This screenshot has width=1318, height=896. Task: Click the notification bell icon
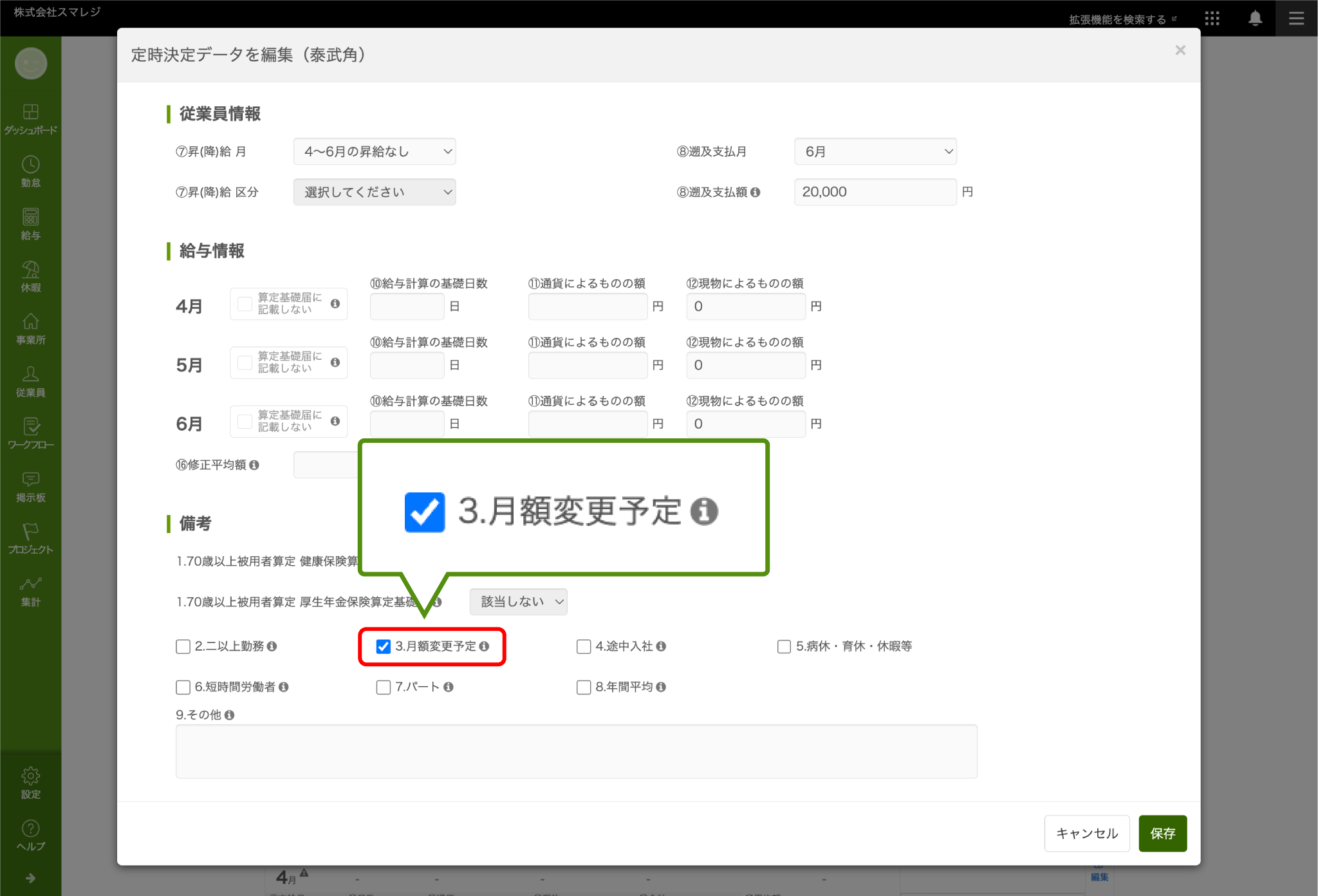click(1254, 18)
